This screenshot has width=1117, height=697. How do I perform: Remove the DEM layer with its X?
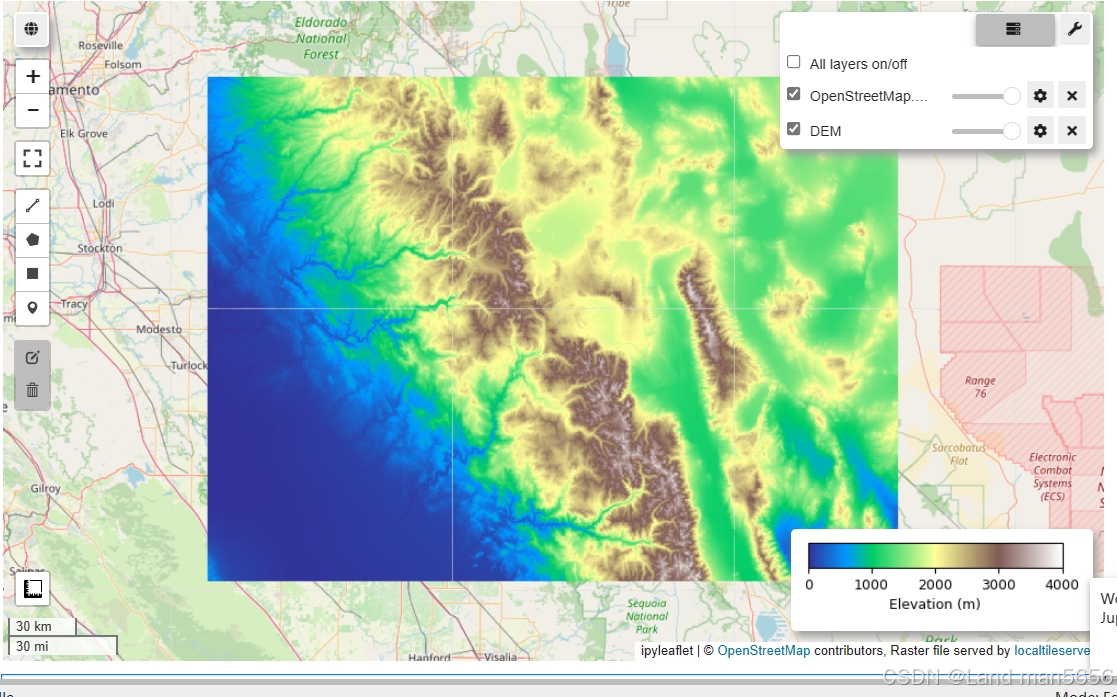click(x=1071, y=130)
